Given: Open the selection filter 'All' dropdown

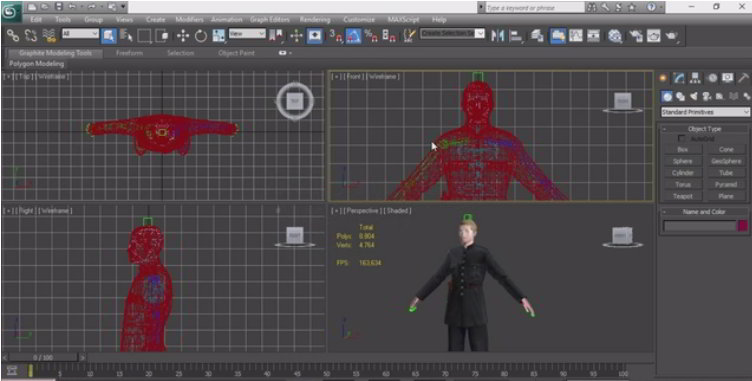Looking at the screenshot, I should [x=80, y=34].
